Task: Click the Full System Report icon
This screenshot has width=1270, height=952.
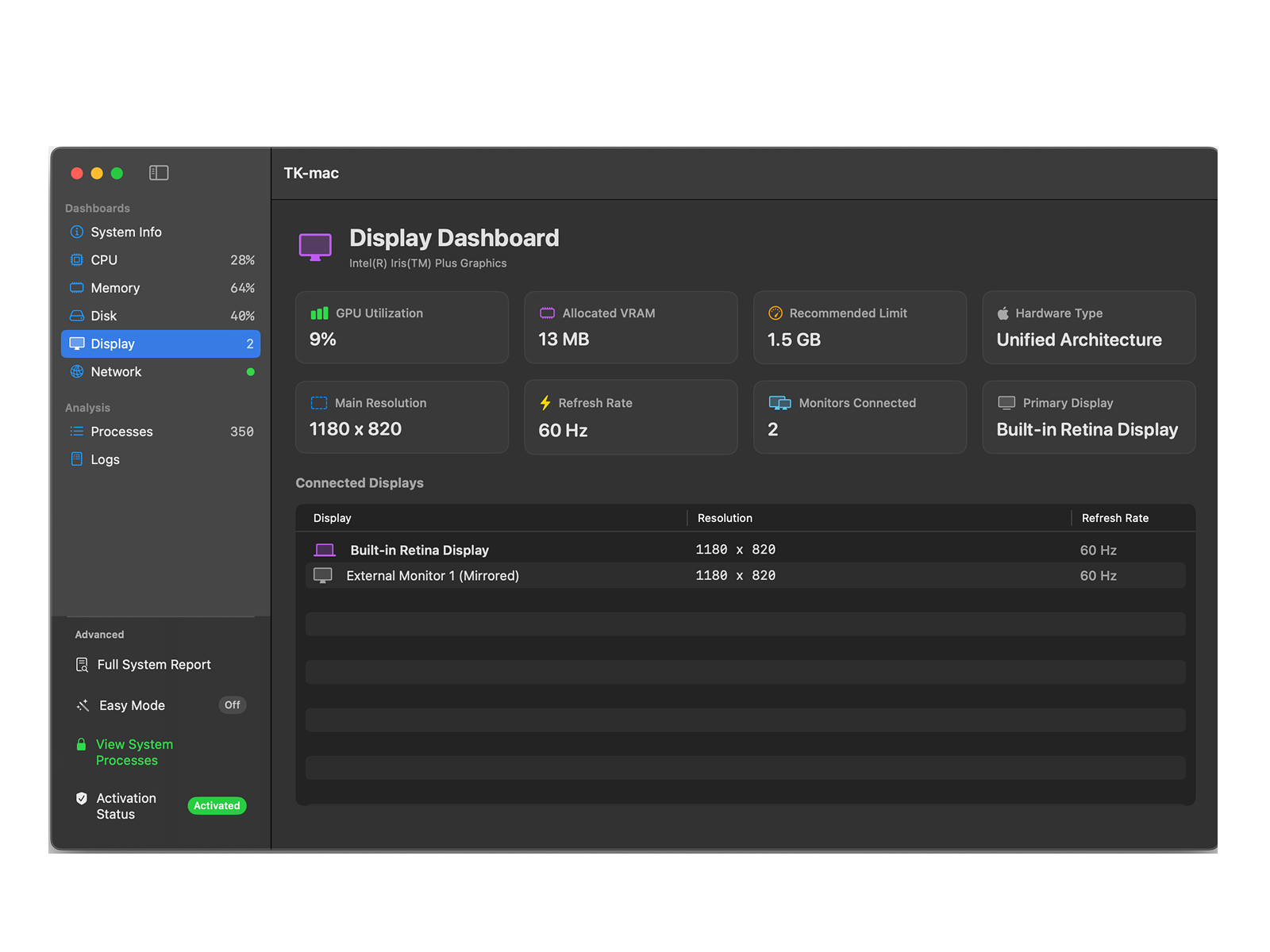Action: pos(82,665)
